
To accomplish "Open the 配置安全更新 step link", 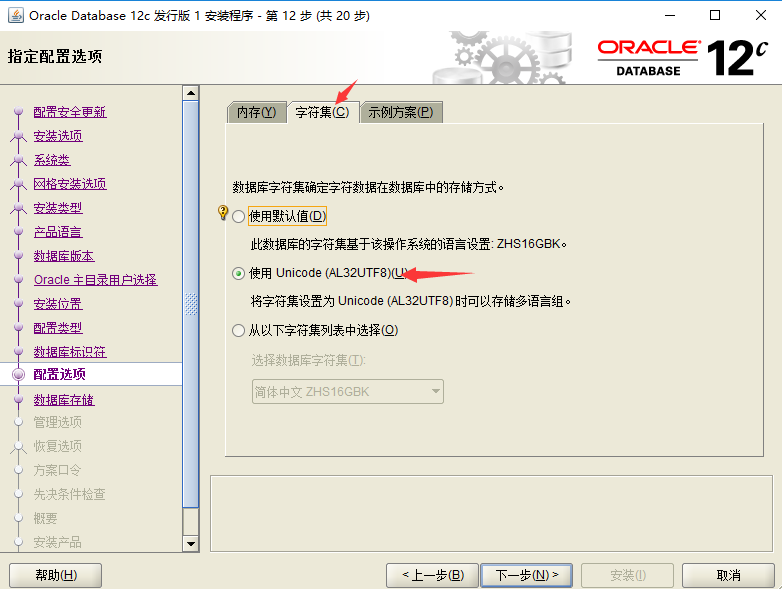I will [70, 112].
